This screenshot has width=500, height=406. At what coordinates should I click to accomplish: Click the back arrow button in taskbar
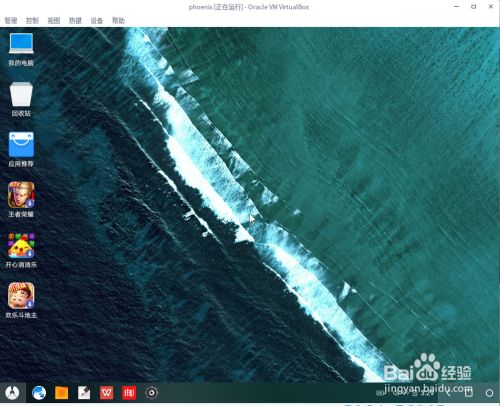point(448,393)
